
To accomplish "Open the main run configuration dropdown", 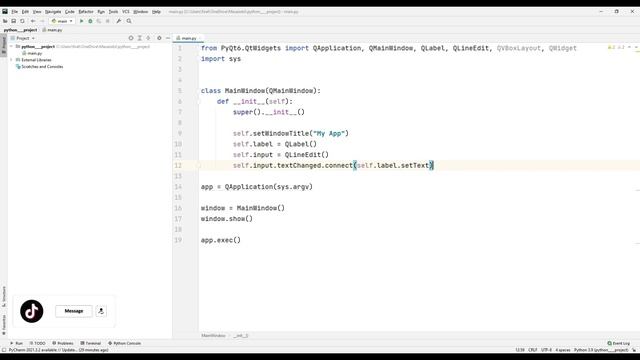I will pos(62,21).
